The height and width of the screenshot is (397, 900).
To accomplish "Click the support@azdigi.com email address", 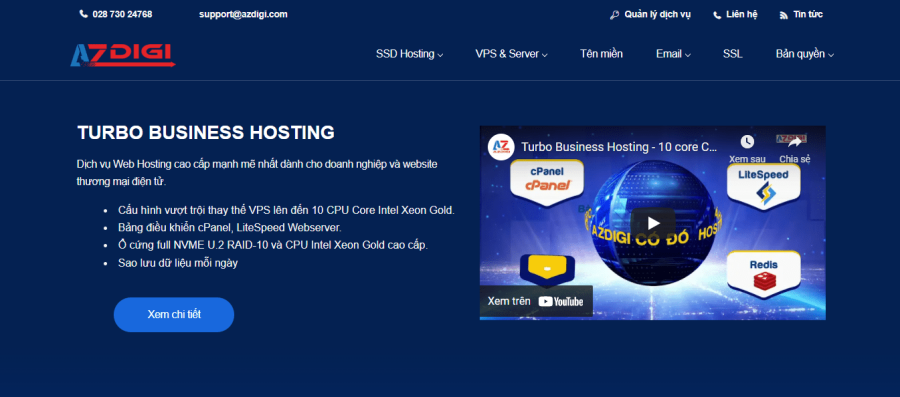I will 243,14.
